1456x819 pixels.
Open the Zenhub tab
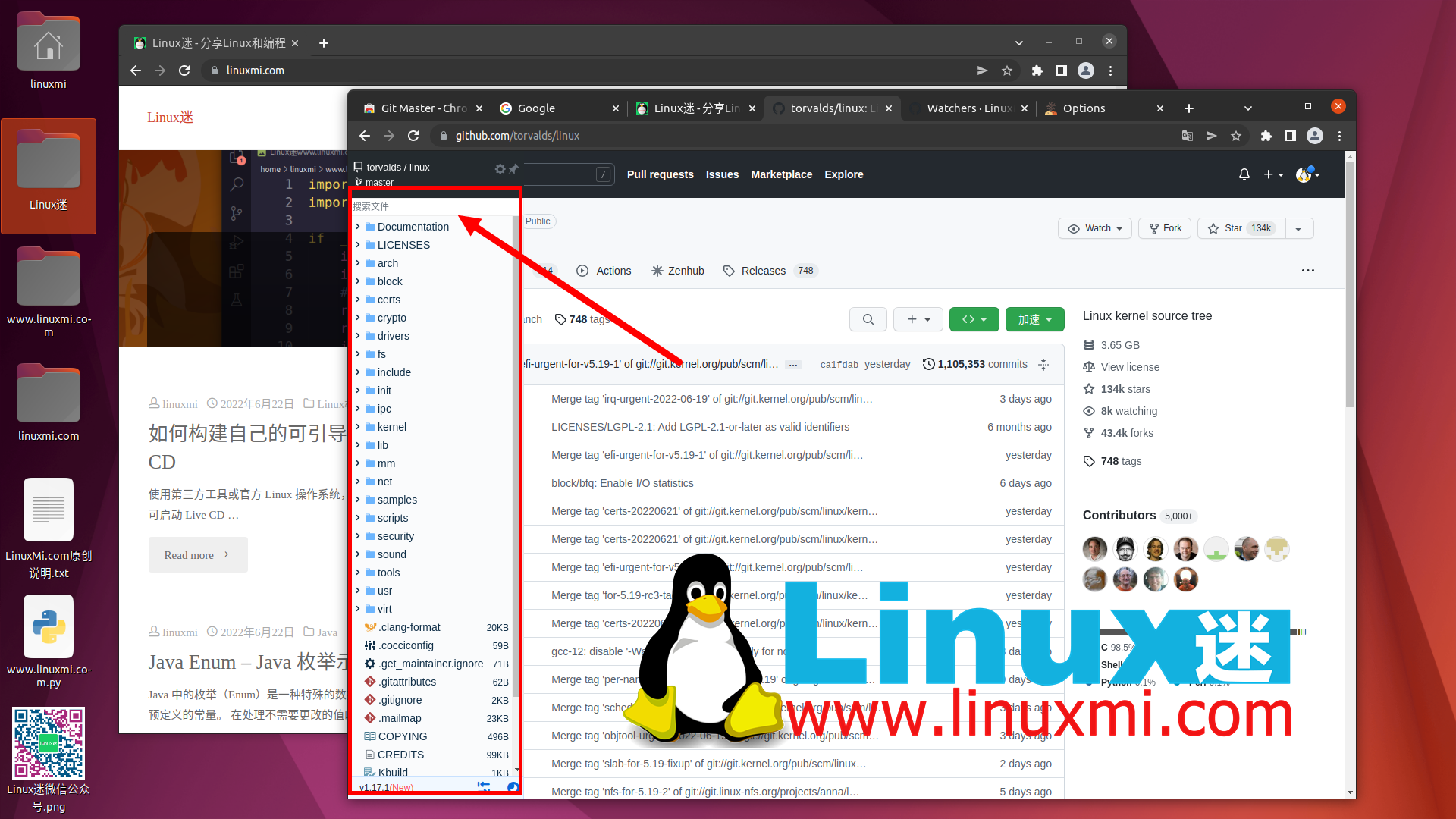(x=678, y=271)
